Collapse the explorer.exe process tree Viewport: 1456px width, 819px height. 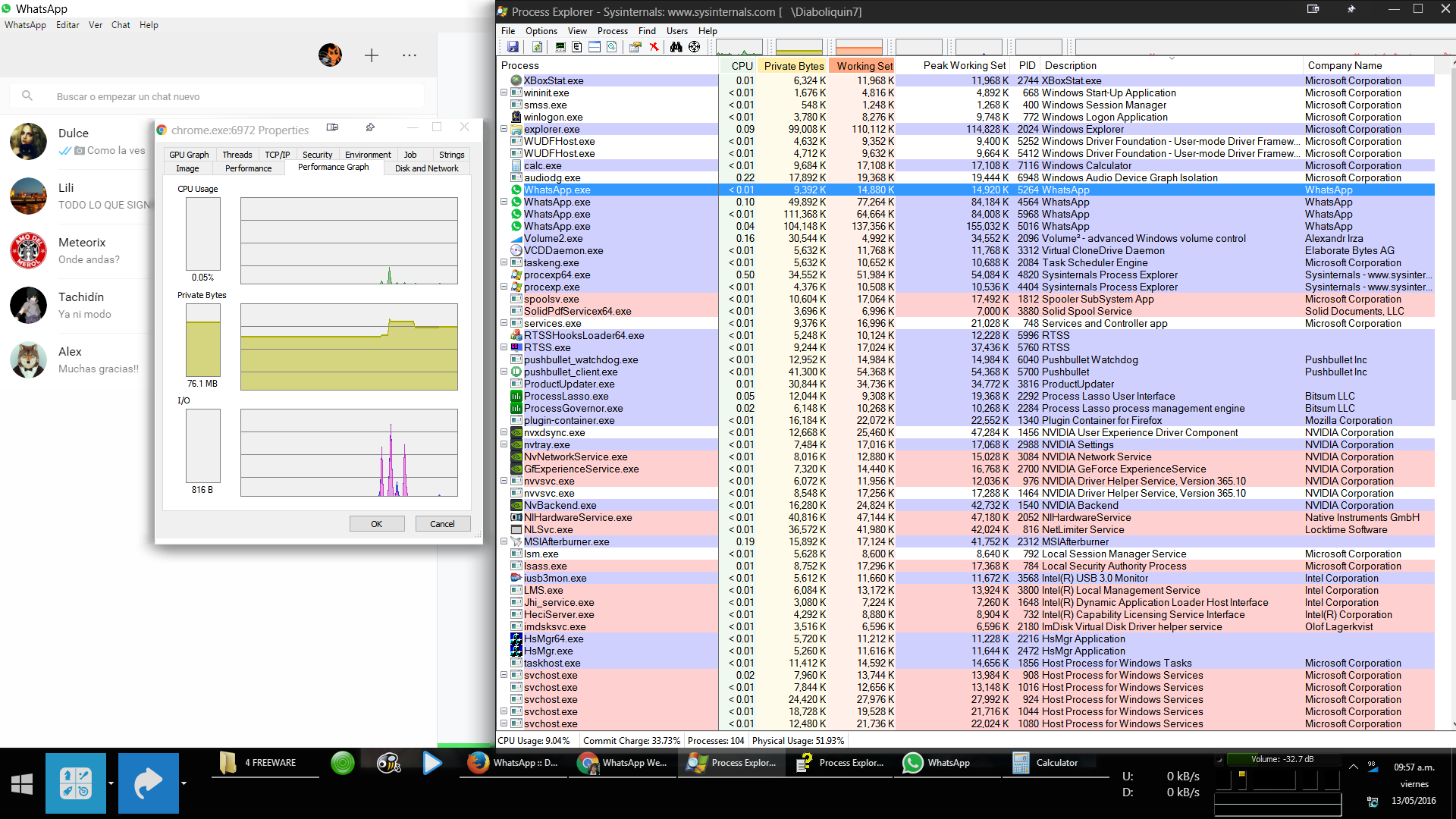[x=504, y=129]
